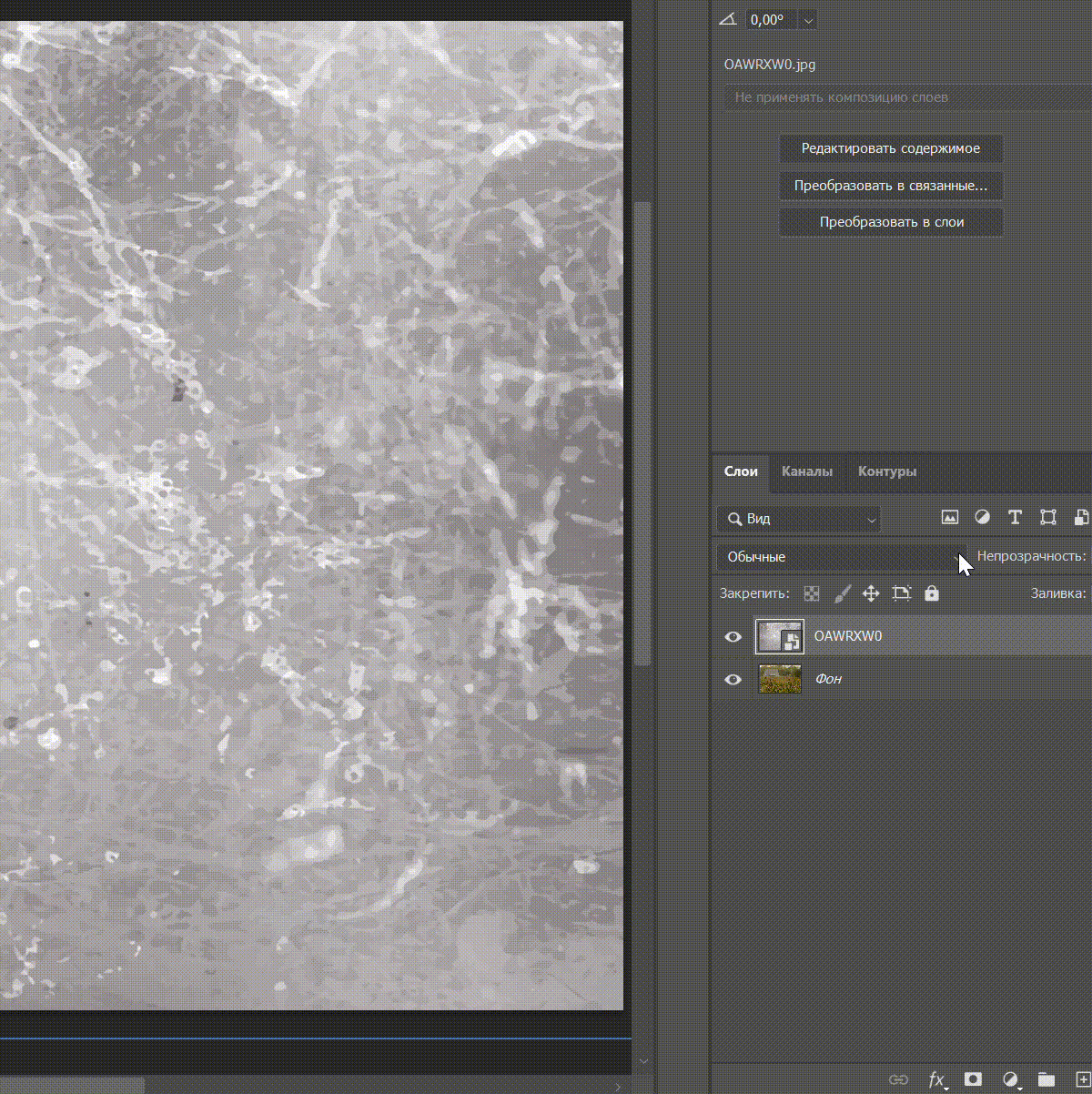1092x1094 pixels.
Task: Open the Вид layer filter dropdown
Action: (x=799, y=519)
